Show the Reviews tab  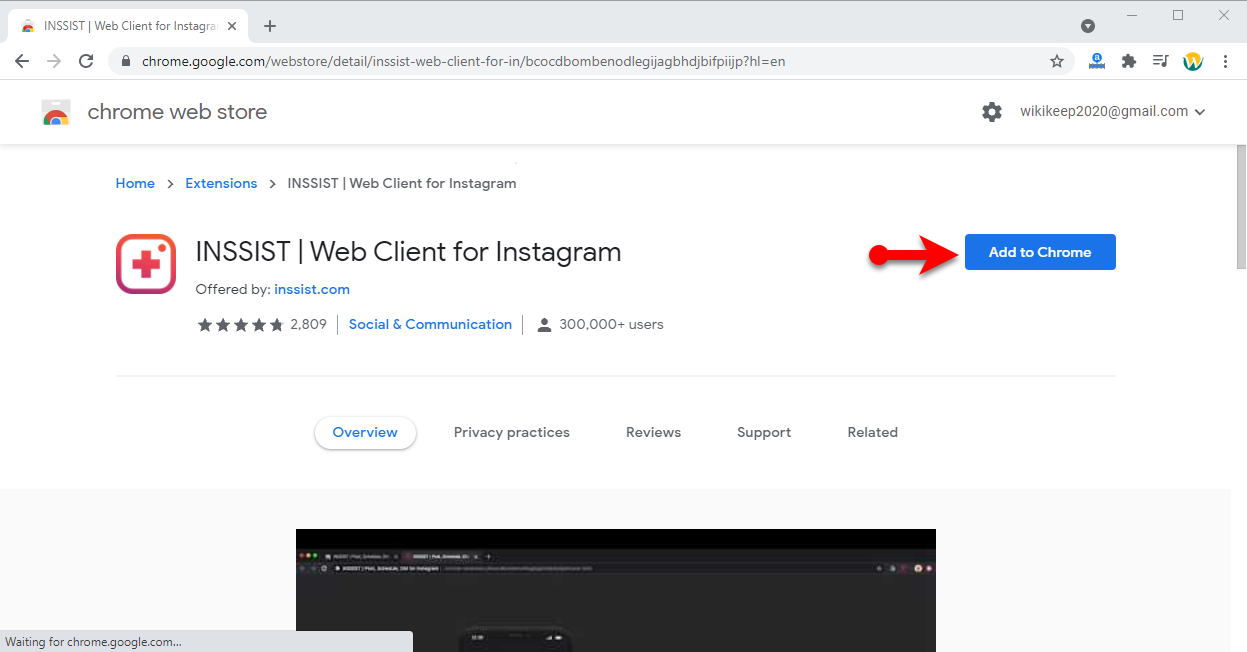[653, 433]
